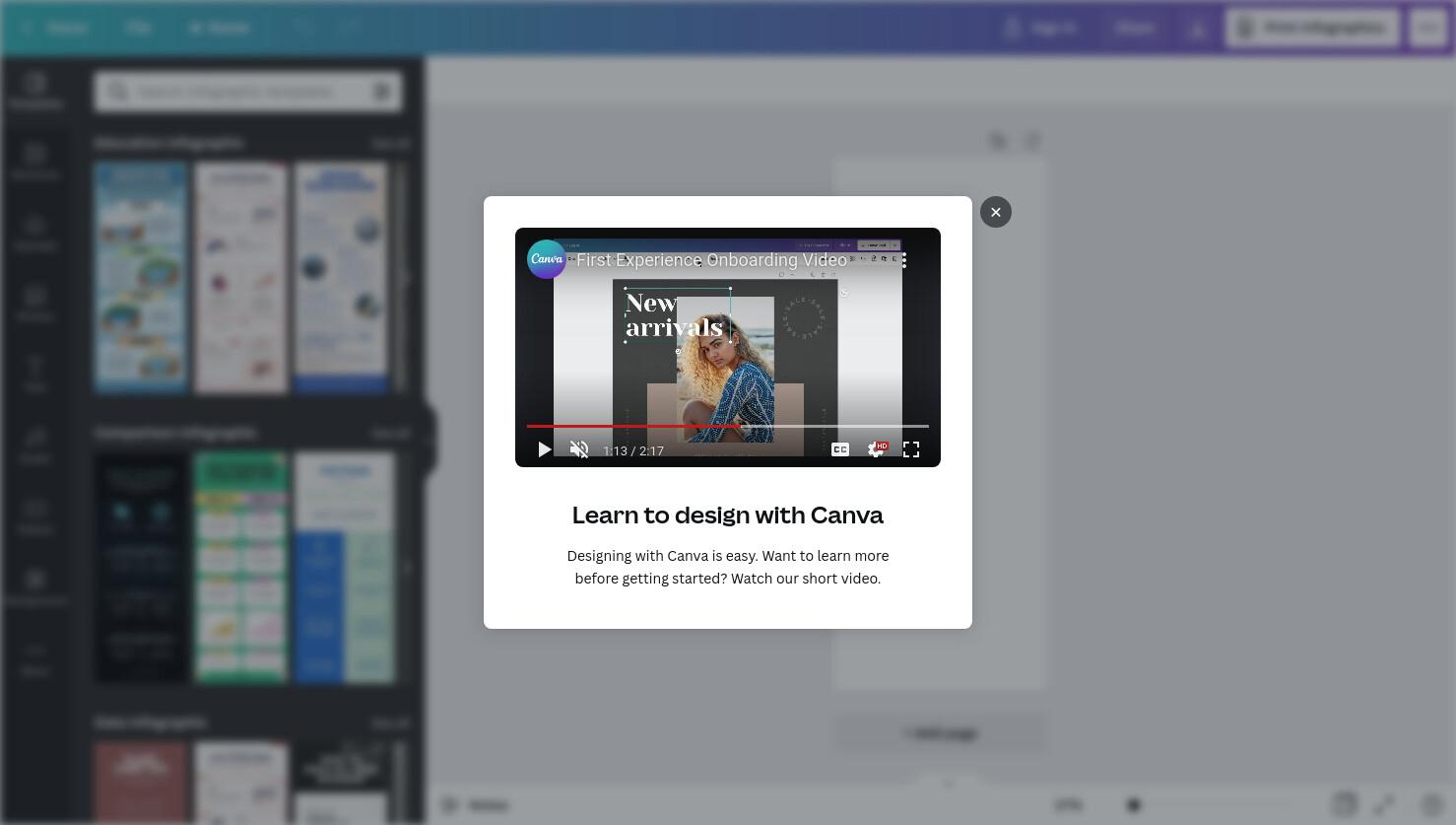The width and height of the screenshot is (1456, 825).
Task: Click the Undo arrow in the top bar
Action: [302, 28]
